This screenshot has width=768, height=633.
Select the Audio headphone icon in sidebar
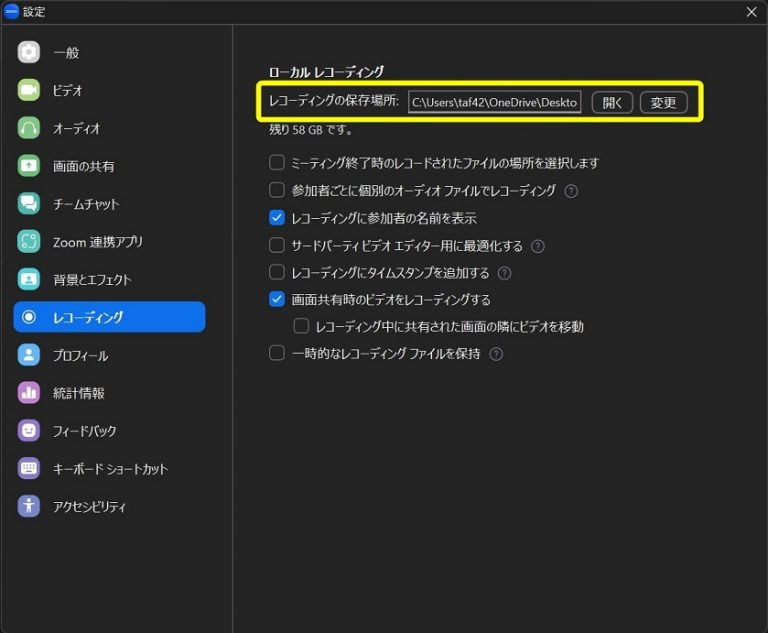(x=29, y=129)
